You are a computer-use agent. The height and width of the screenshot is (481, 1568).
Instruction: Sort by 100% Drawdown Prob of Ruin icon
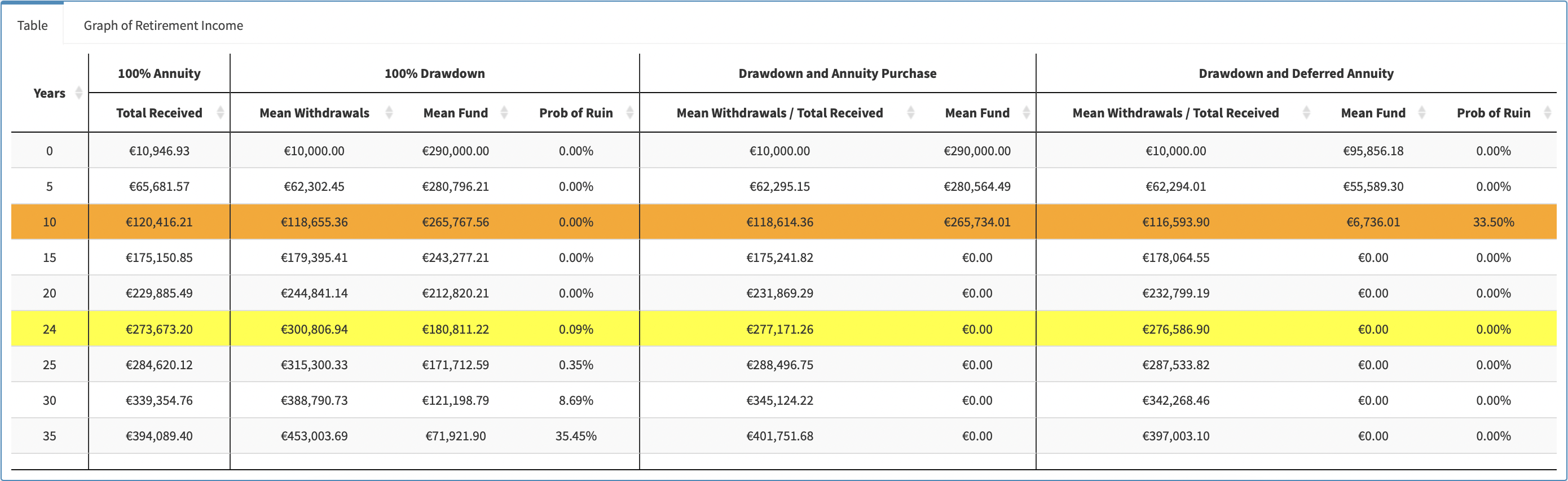point(629,113)
